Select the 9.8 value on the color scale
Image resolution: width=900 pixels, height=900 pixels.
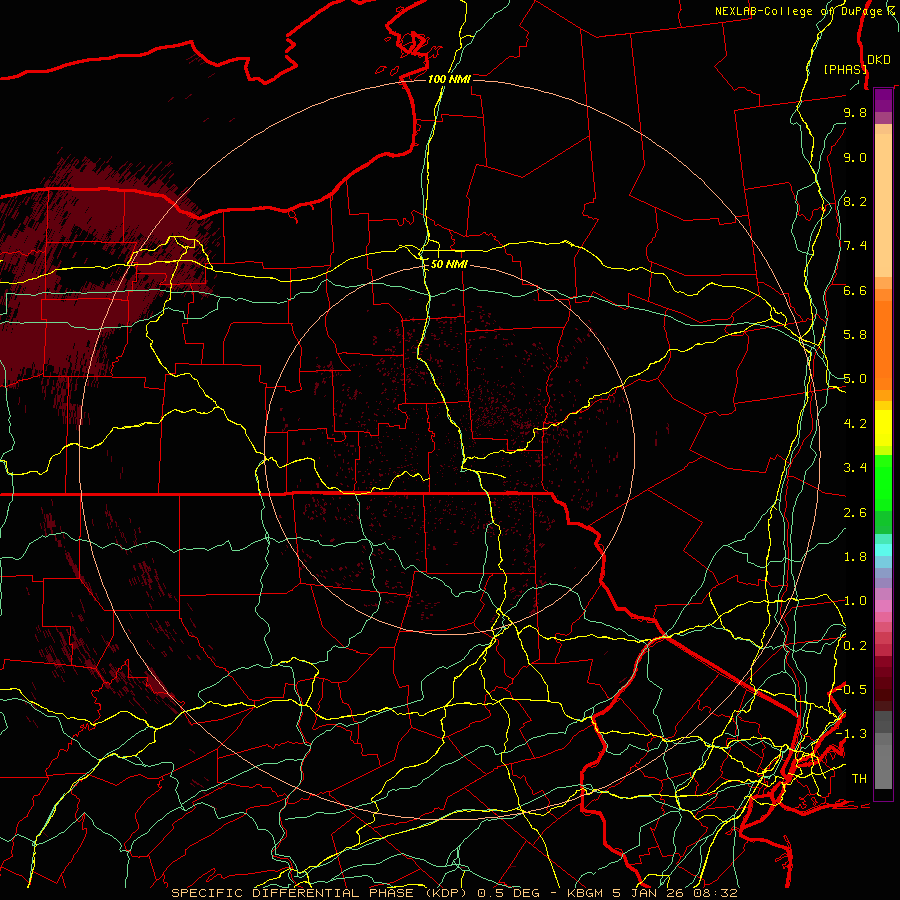[x=855, y=112]
